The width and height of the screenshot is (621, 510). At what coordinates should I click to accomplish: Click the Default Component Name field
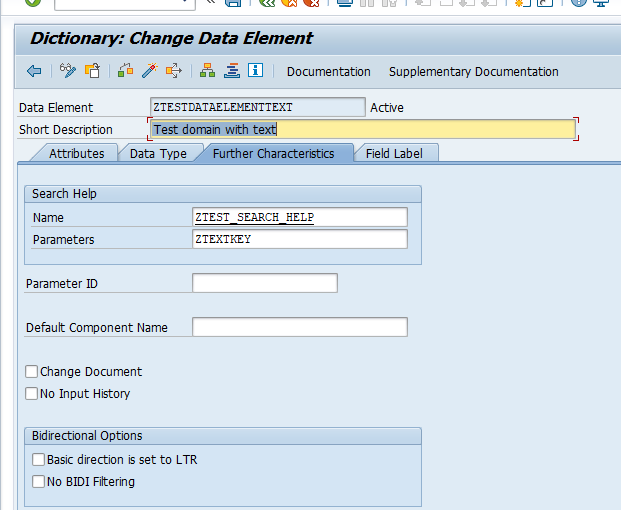pyautogui.click(x=300, y=327)
